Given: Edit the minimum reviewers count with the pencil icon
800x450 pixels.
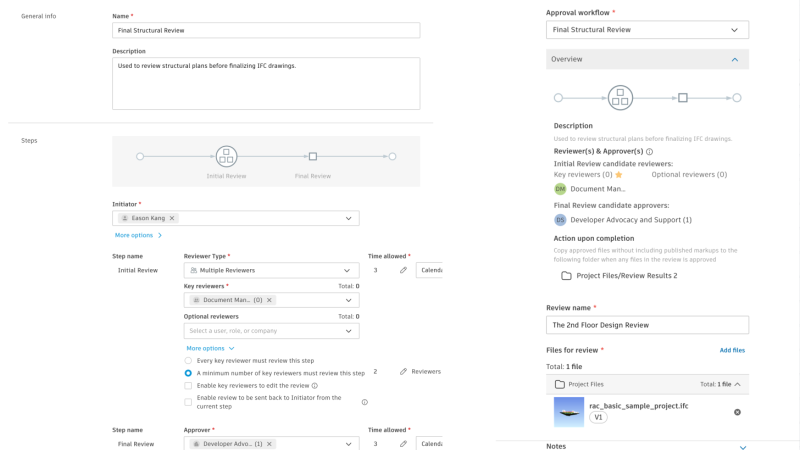Looking at the screenshot, I should coord(403,371).
